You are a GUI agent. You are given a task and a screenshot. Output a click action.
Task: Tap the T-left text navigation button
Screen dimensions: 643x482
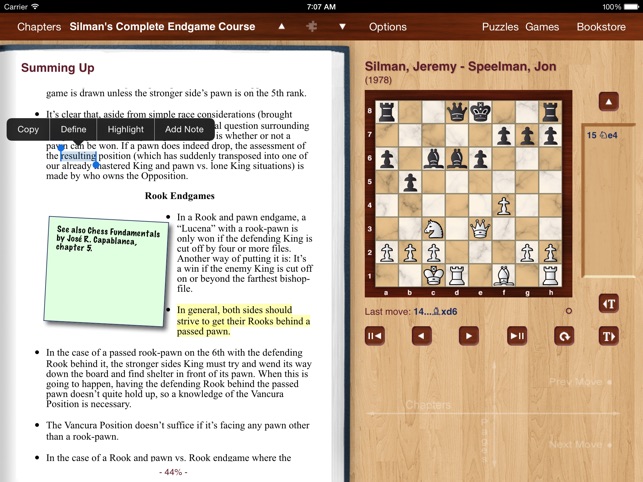609,304
